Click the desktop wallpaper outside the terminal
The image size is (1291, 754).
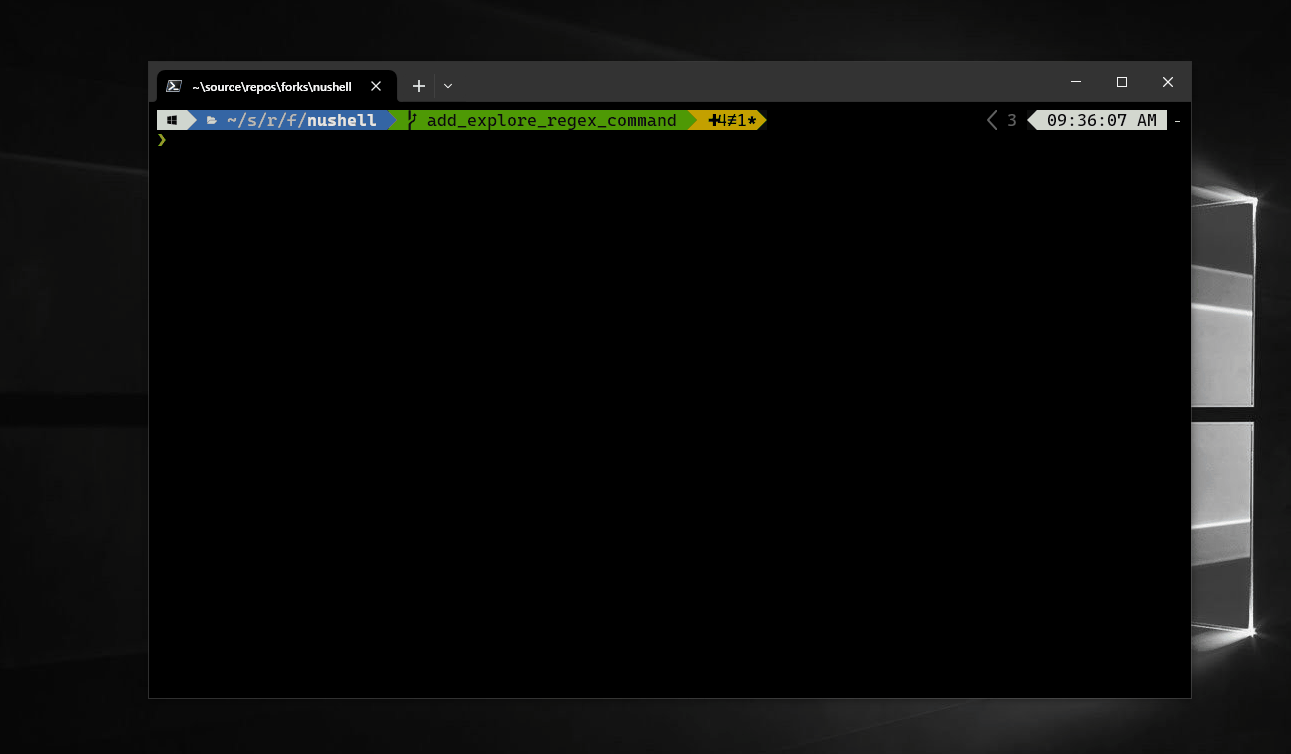click(x=70, y=400)
